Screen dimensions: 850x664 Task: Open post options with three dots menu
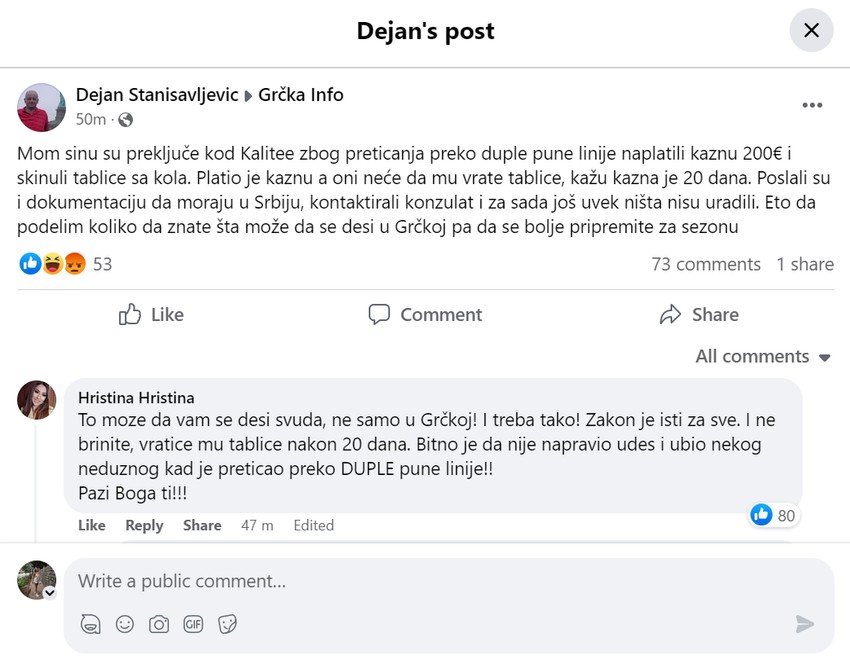point(813,104)
